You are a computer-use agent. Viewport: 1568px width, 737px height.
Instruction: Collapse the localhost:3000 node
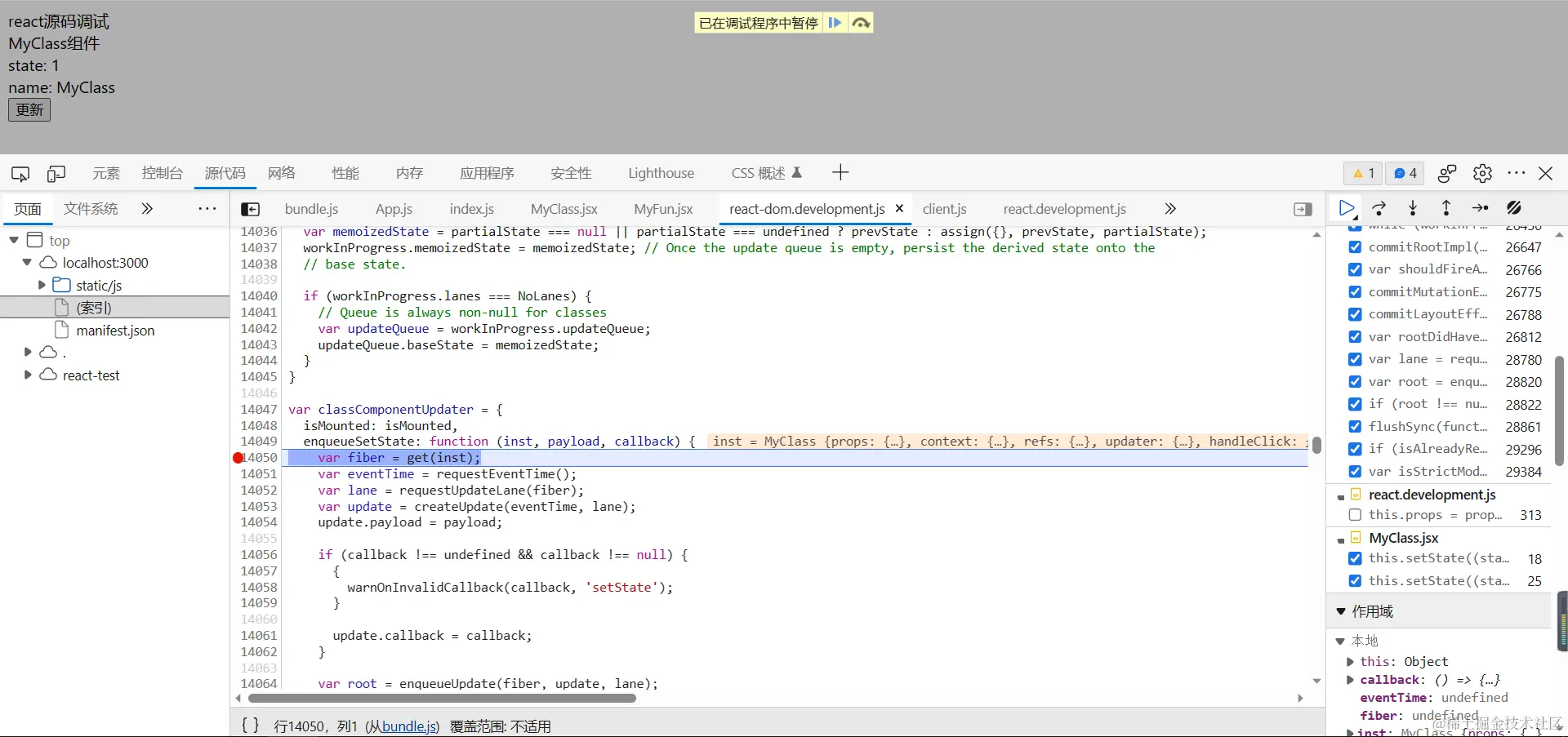pyautogui.click(x=27, y=262)
